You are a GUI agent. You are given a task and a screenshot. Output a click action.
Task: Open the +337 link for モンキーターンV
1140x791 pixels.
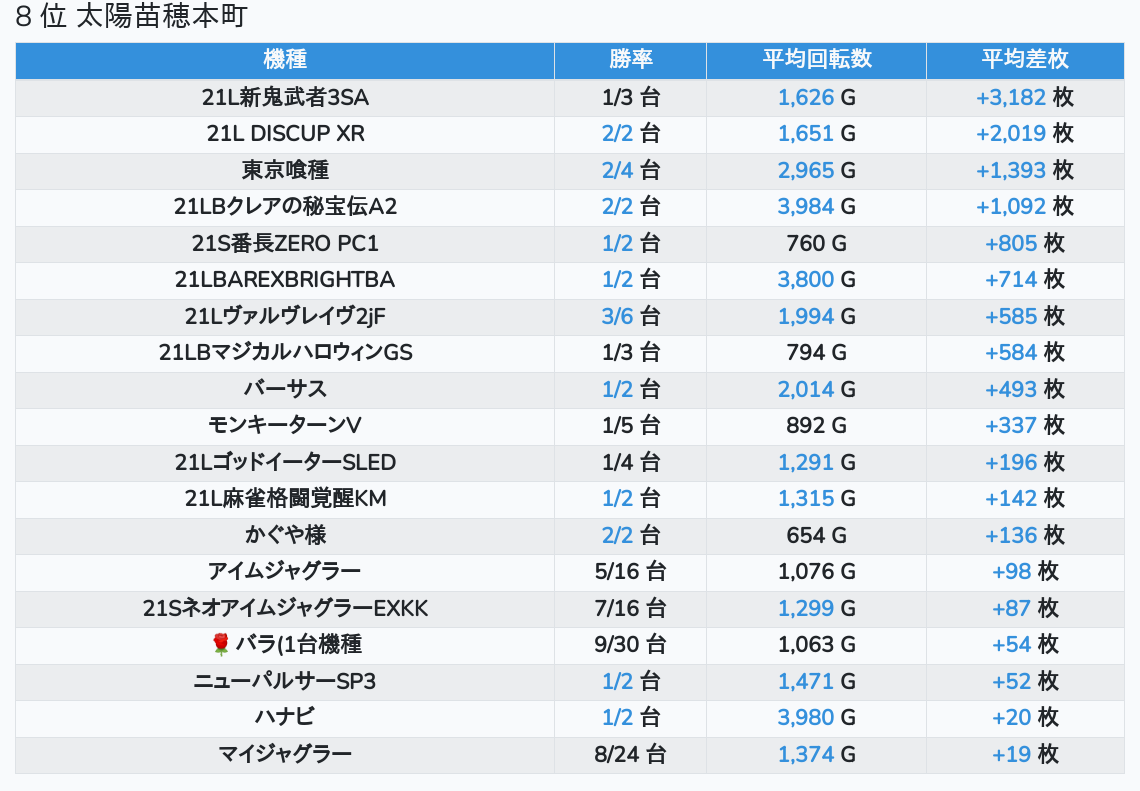[1011, 425]
